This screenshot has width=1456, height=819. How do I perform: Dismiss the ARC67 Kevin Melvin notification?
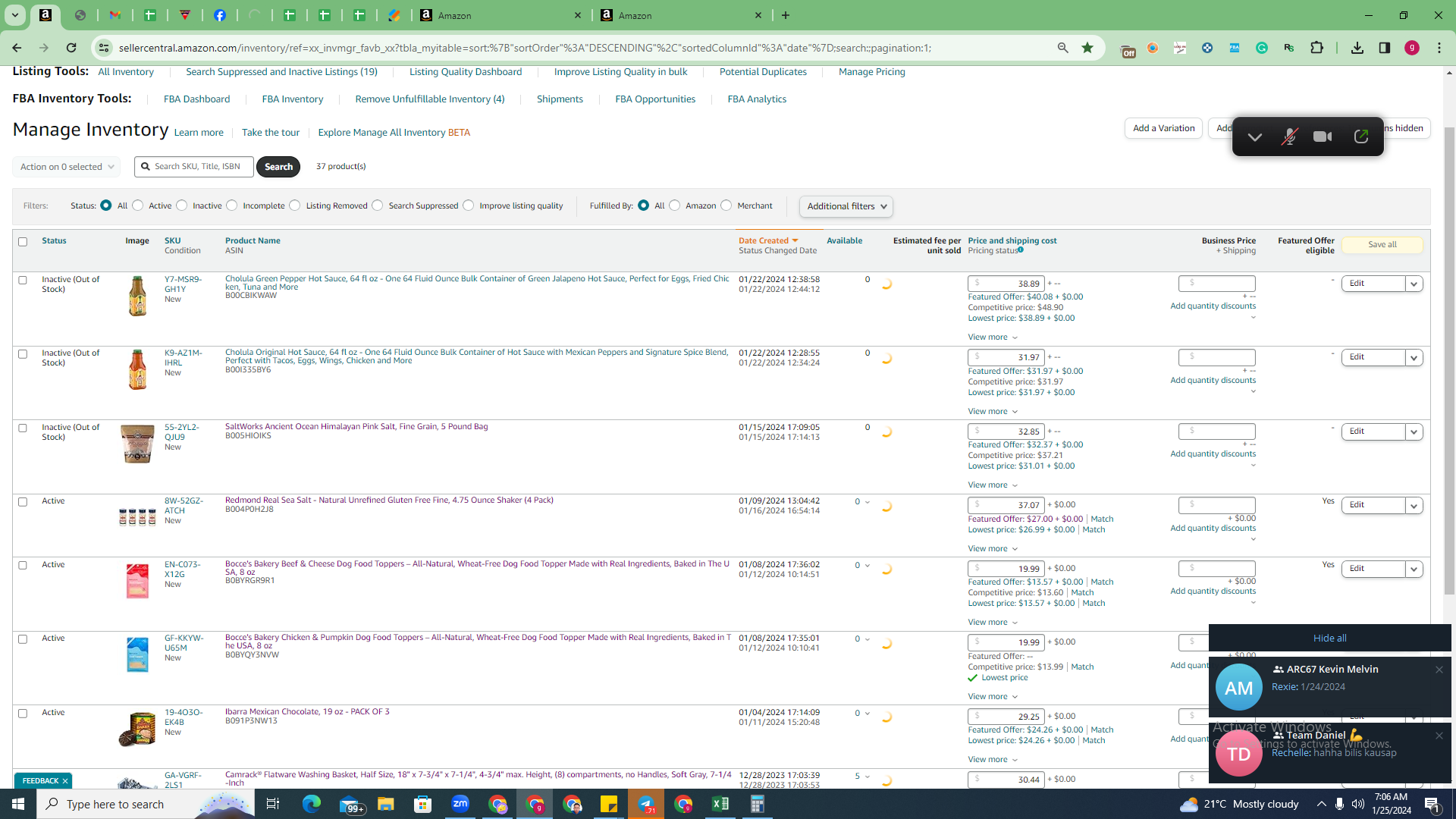tap(1439, 670)
